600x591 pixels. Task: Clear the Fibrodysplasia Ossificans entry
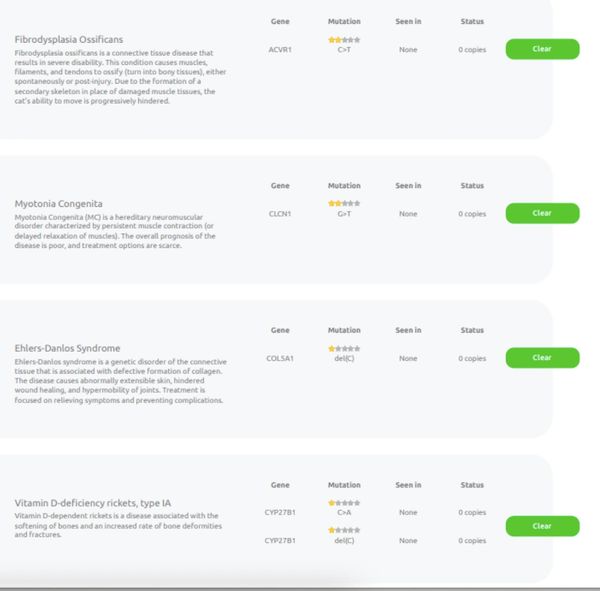tap(542, 48)
